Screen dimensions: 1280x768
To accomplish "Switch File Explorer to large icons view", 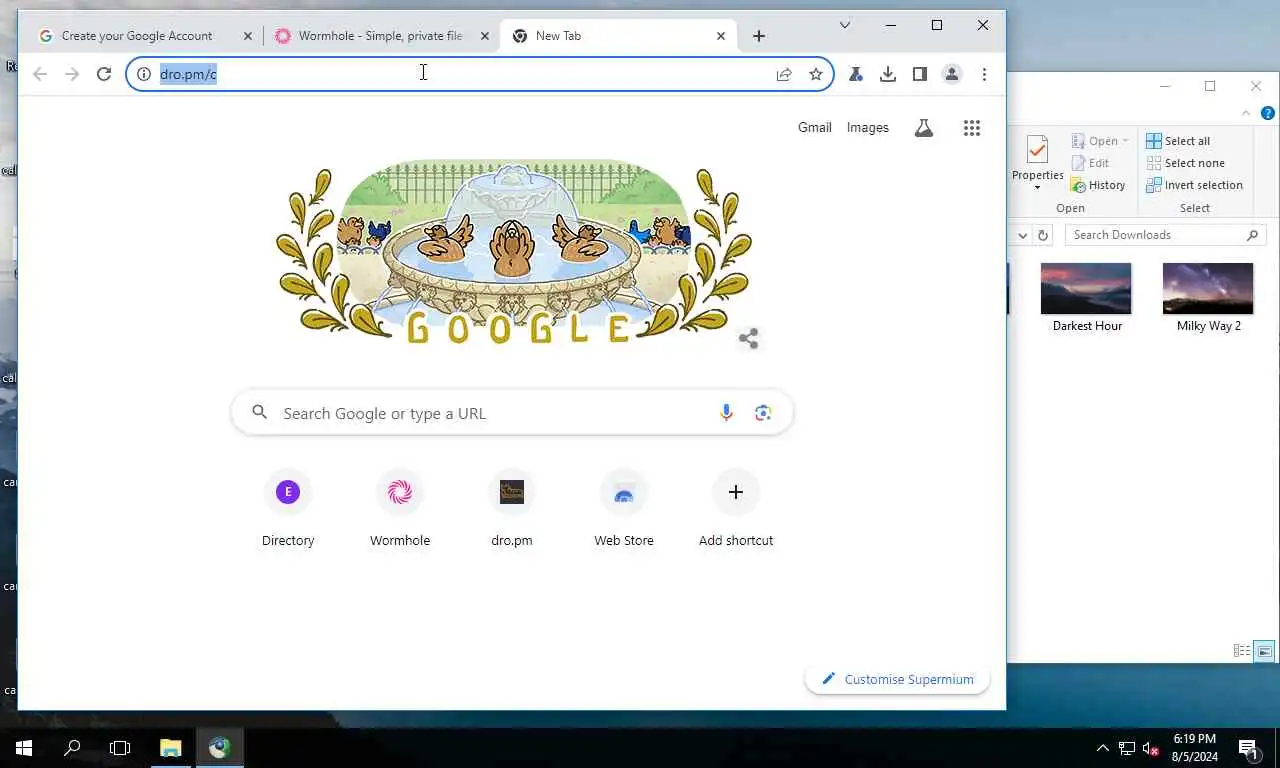I will point(1265,651).
